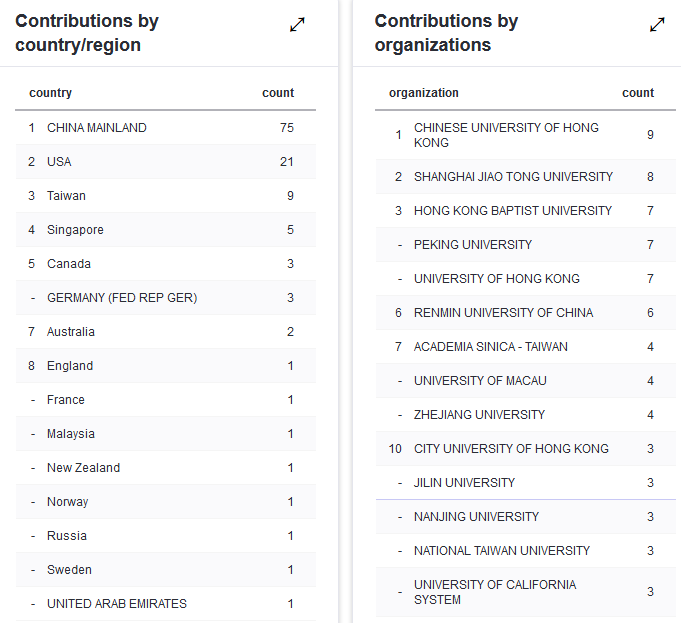Screen dimensions: 681x623
Task: Click Academia Sinica - Taiwan entry
Action: pos(490,347)
